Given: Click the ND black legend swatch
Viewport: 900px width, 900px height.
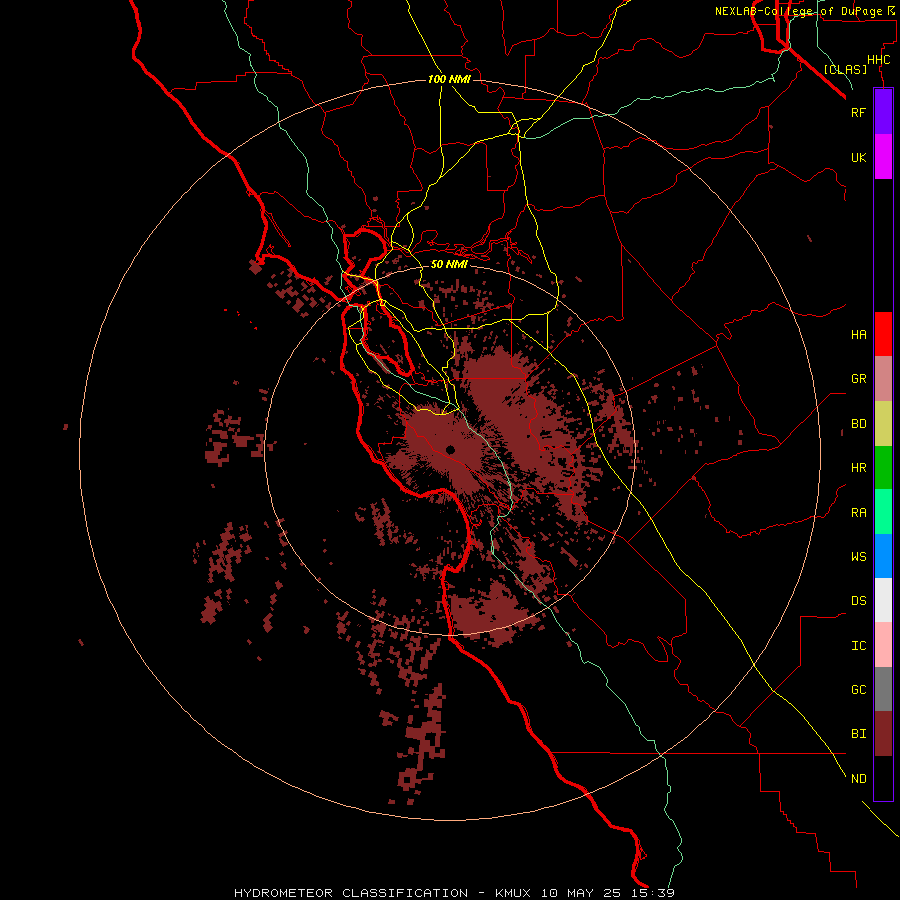Looking at the screenshot, I should point(883,778).
